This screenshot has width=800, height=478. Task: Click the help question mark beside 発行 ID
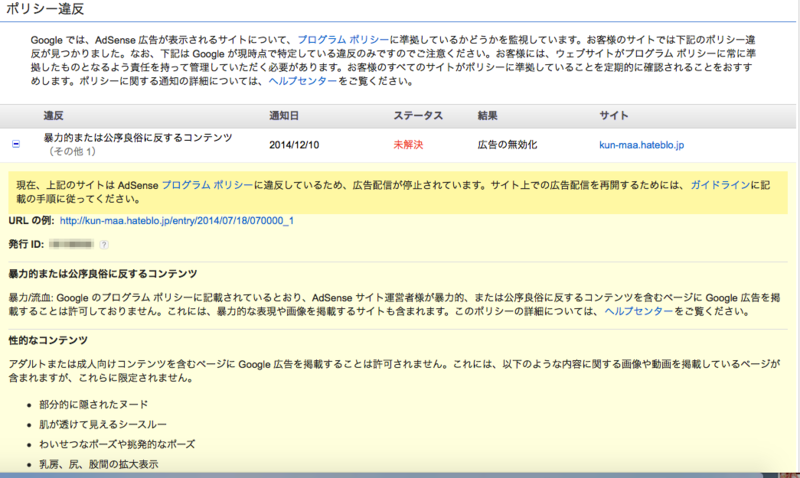pyautogui.click(x=104, y=244)
